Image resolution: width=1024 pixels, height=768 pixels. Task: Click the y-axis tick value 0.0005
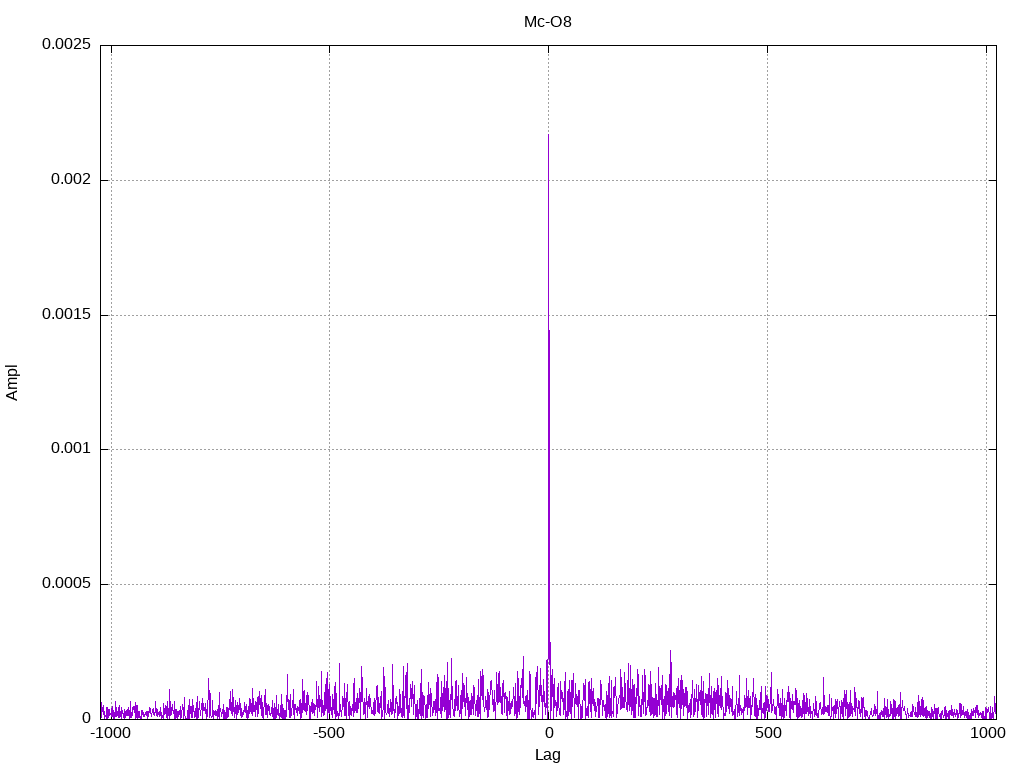(66, 583)
